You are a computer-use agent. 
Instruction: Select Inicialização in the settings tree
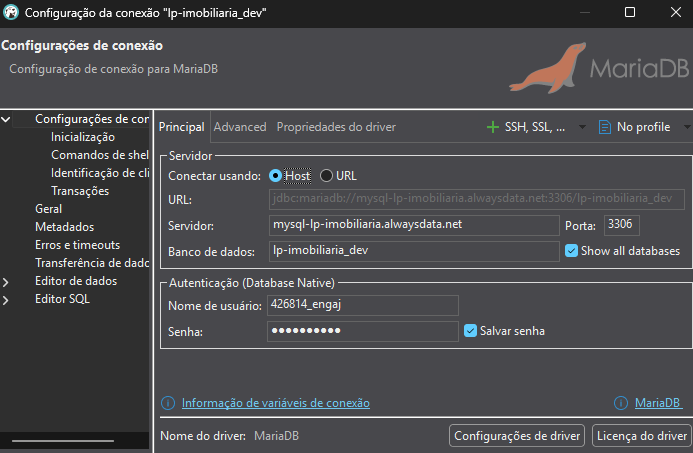(x=83, y=137)
